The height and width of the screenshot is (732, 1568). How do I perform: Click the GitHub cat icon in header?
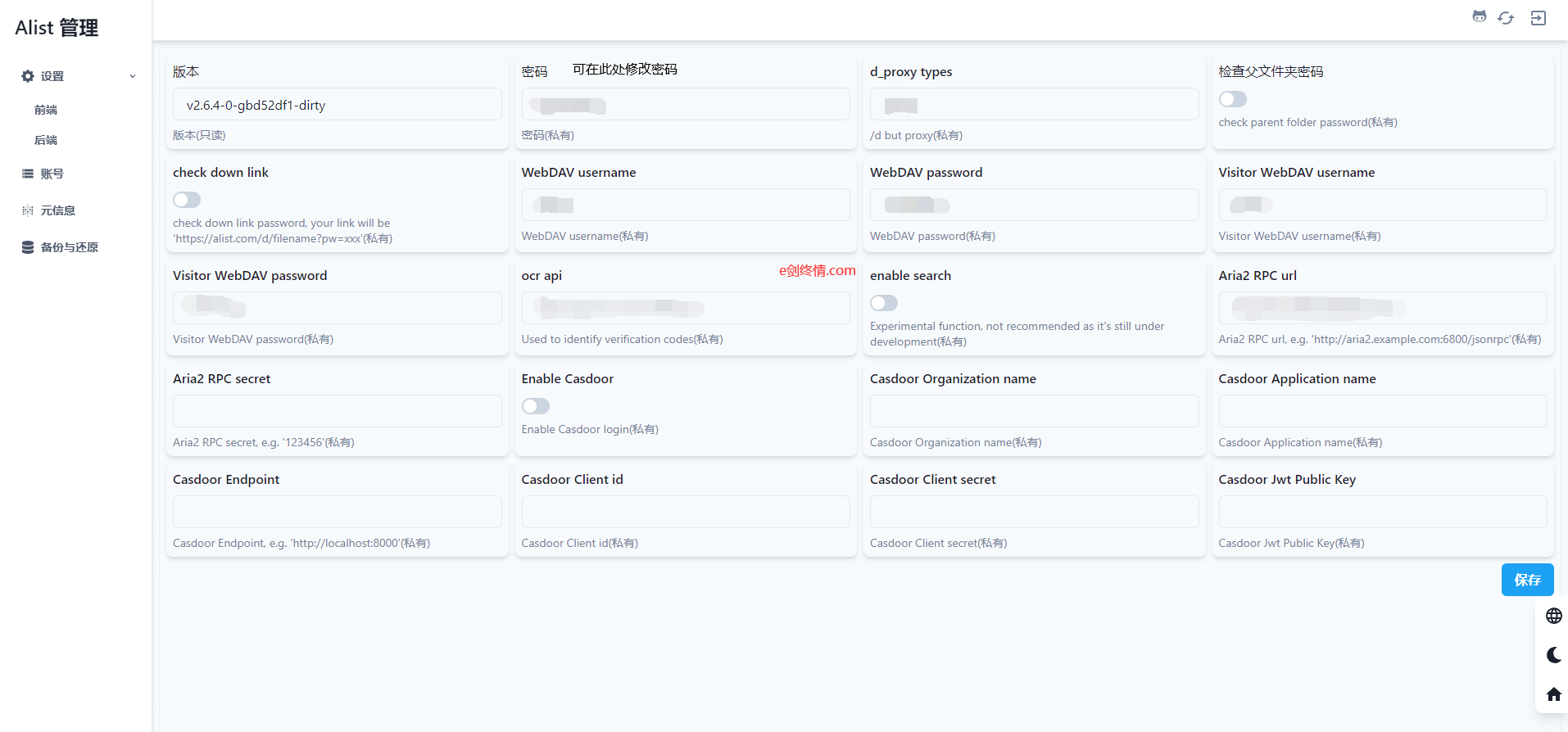pos(1479,17)
